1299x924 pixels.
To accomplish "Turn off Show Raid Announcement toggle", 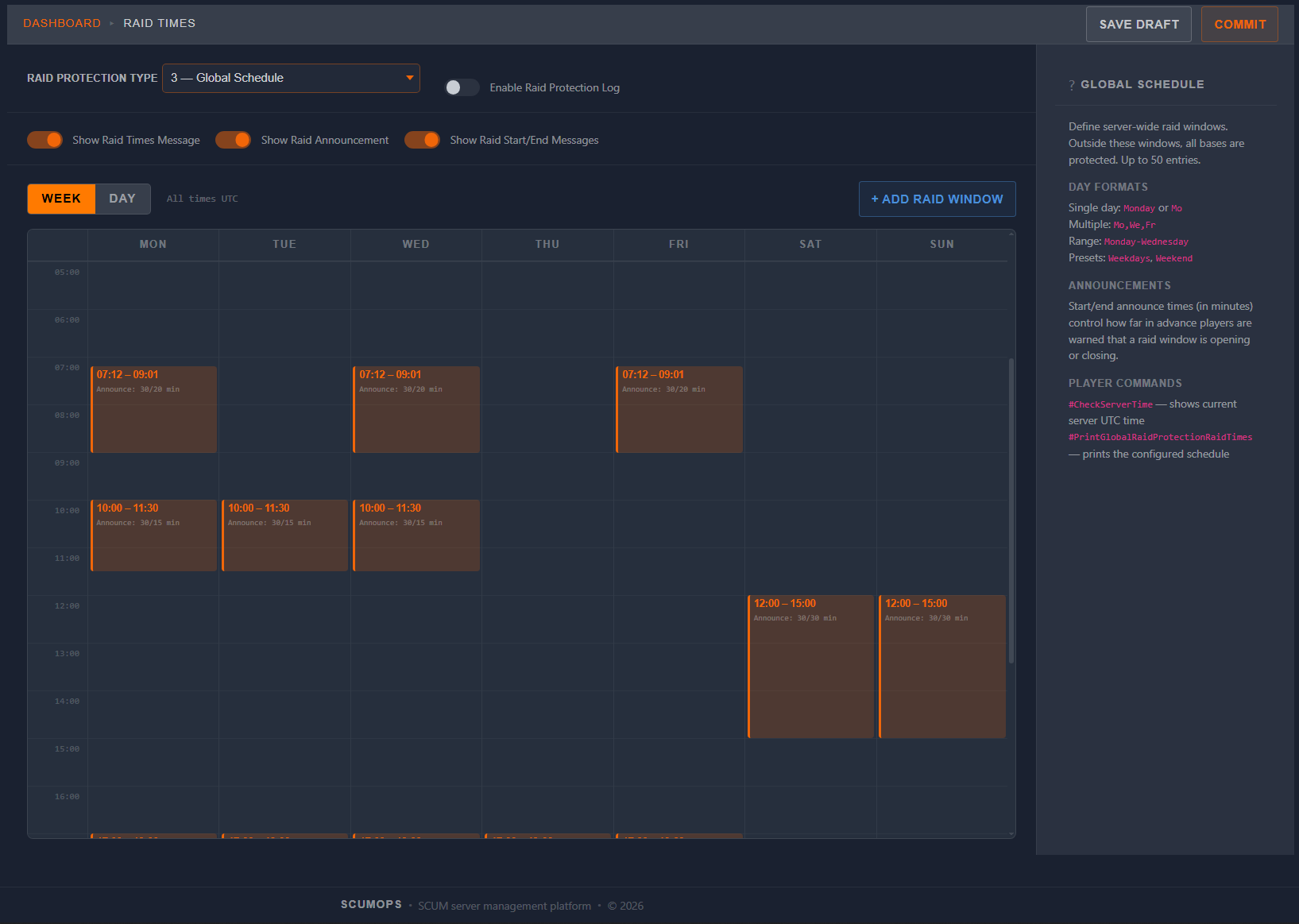I will pos(233,140).
